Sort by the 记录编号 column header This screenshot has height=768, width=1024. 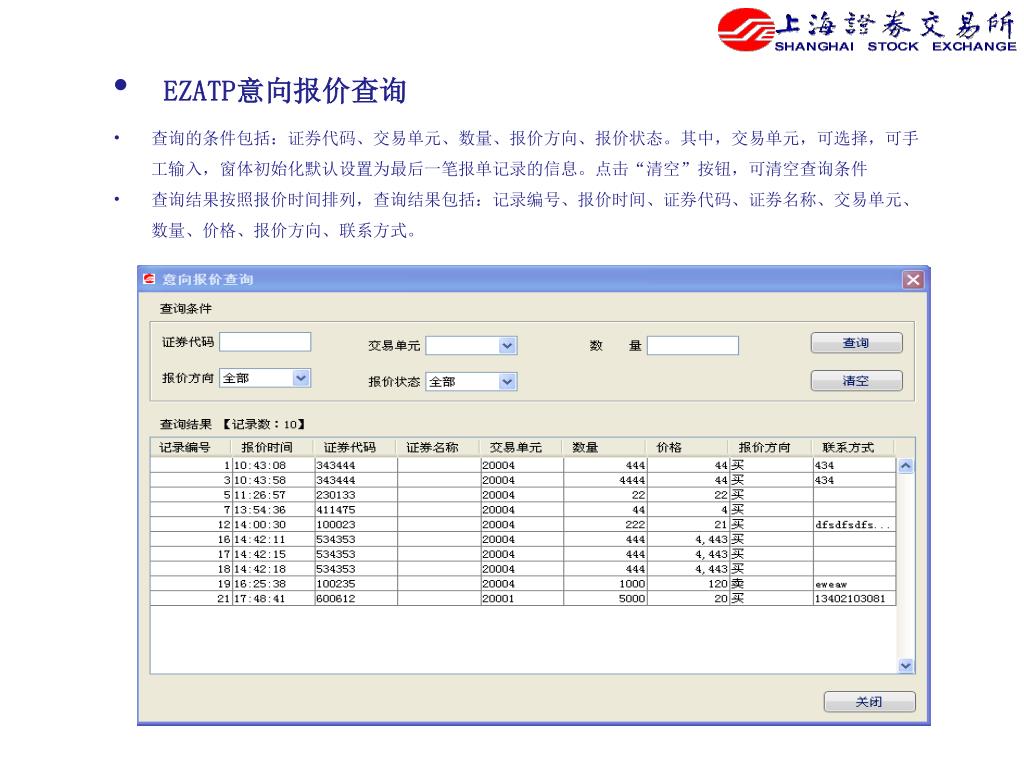(x=191, y=447)
